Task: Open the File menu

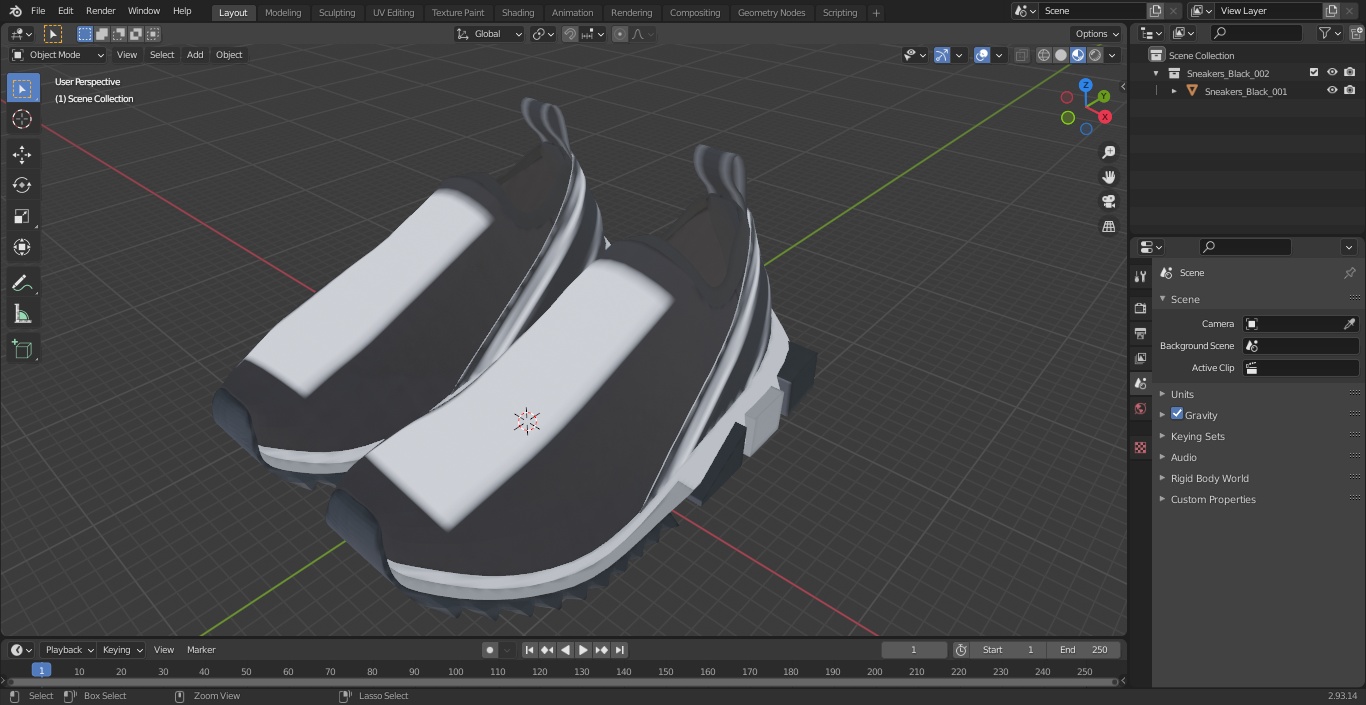Action: (x=38, y=11)
